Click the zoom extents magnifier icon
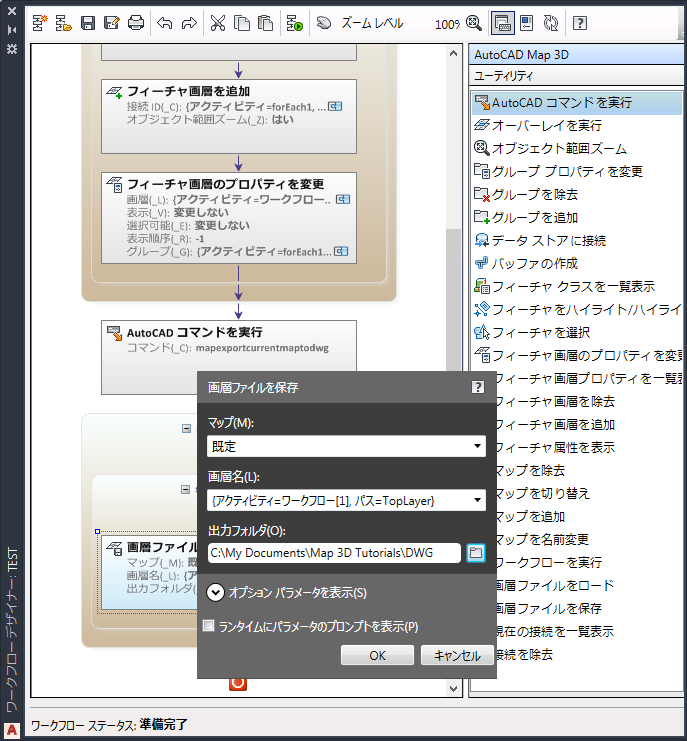Screen dimensions: 687x741 (x=473, y=22)
